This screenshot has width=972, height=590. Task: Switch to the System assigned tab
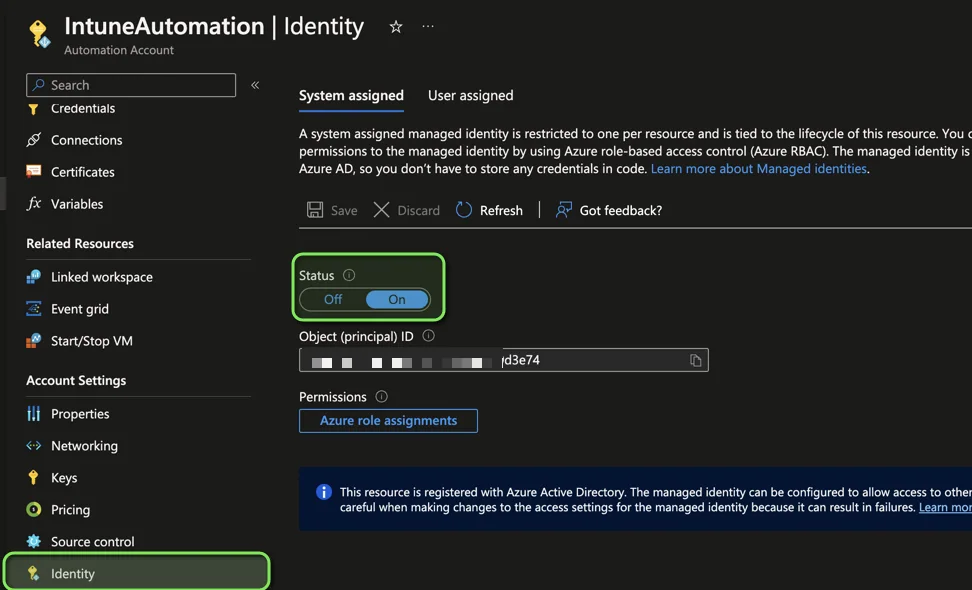[x=351, y=95]
